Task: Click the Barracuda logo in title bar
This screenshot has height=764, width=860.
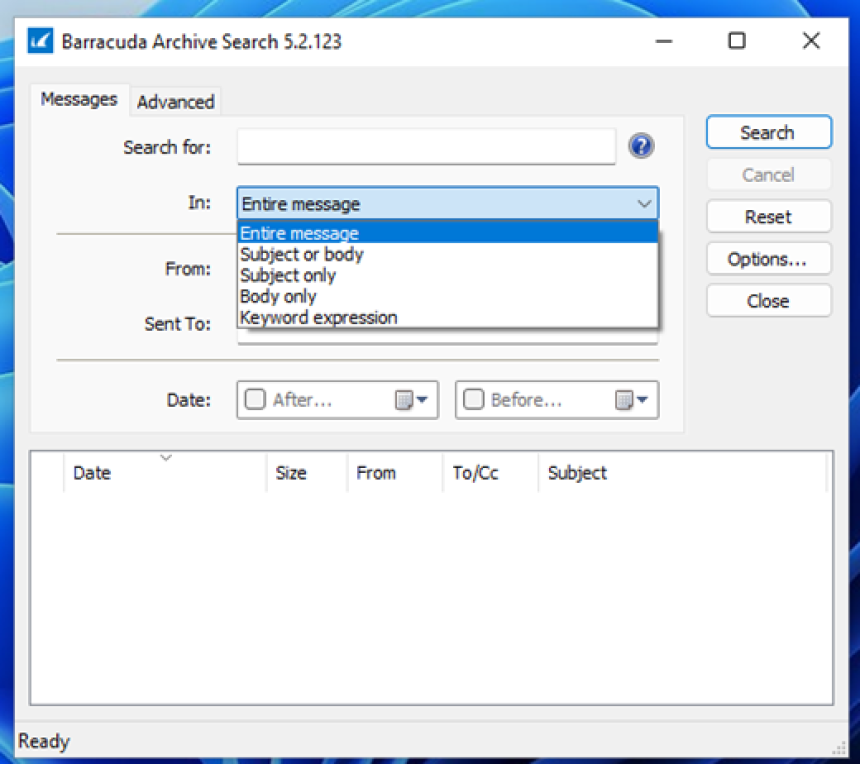Action: click(41, 41)
